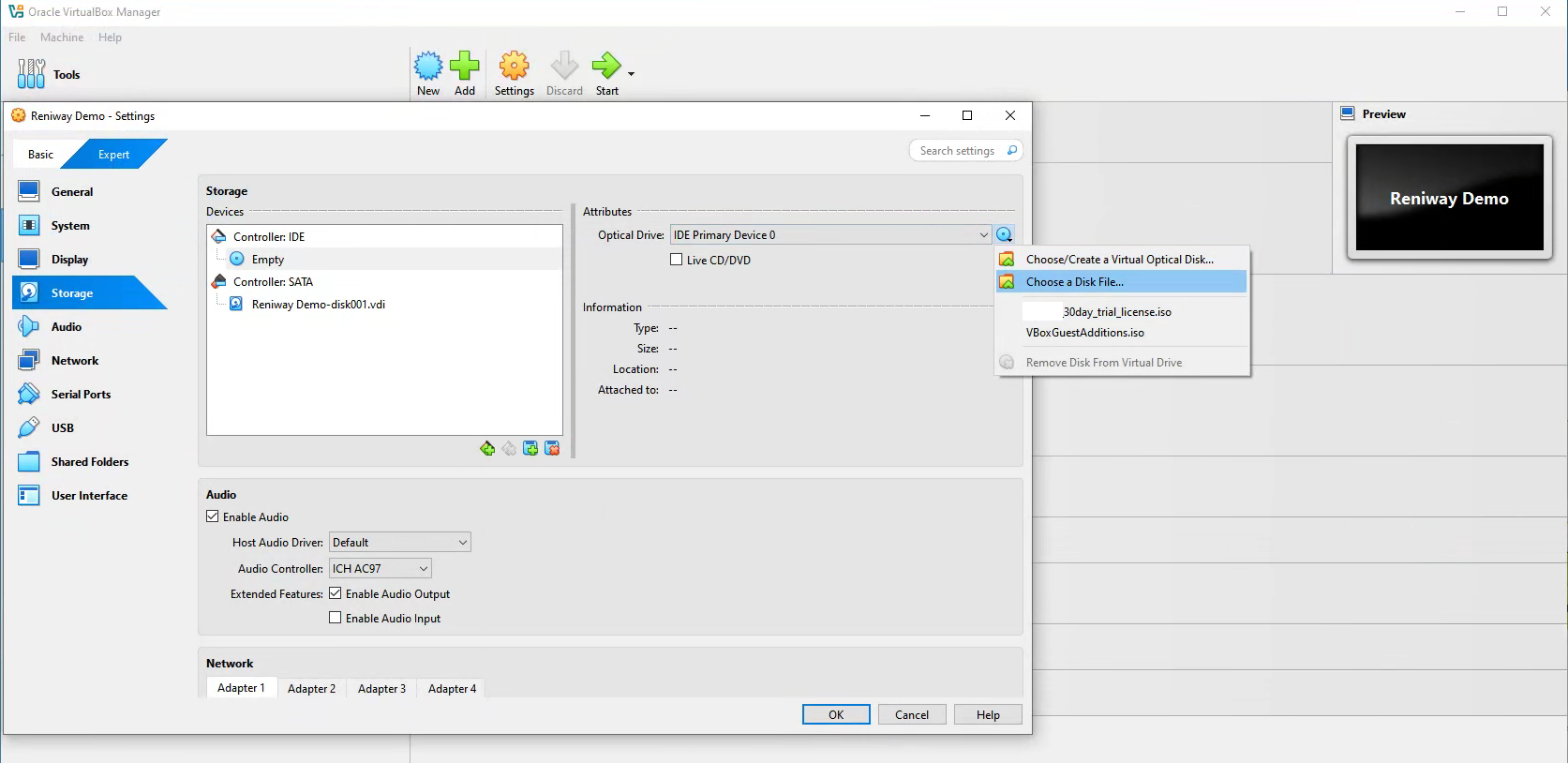Viewport: 1568px width, 763px height.
Task: Click the add attachment icon below Devices
Action: (x=530, y=448)
